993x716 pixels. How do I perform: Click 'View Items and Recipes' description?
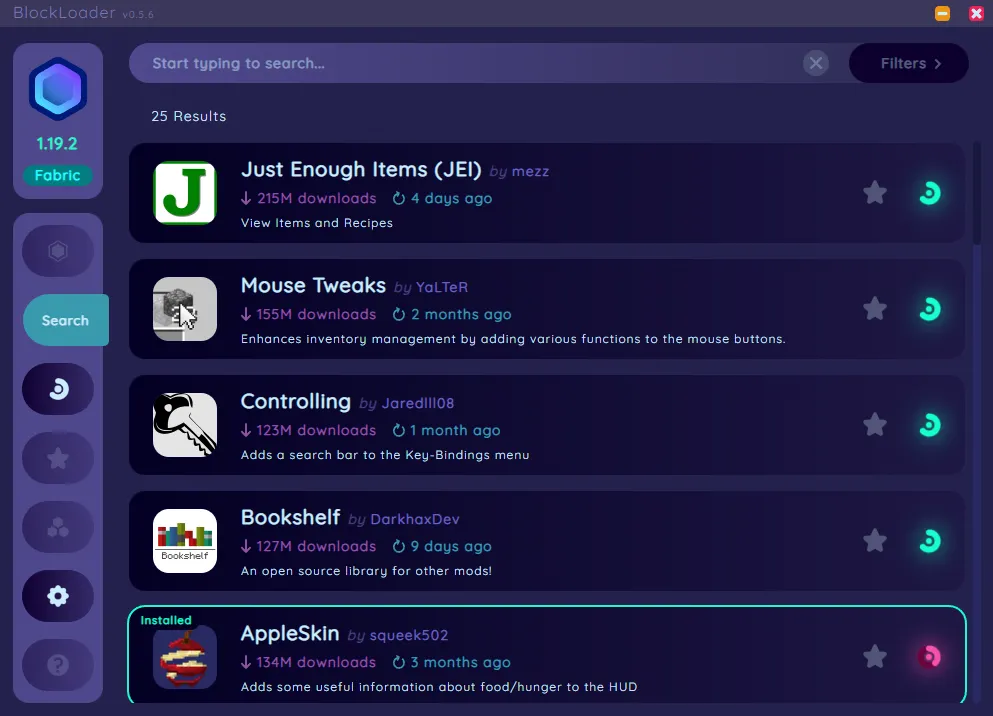tap(317, 223)
